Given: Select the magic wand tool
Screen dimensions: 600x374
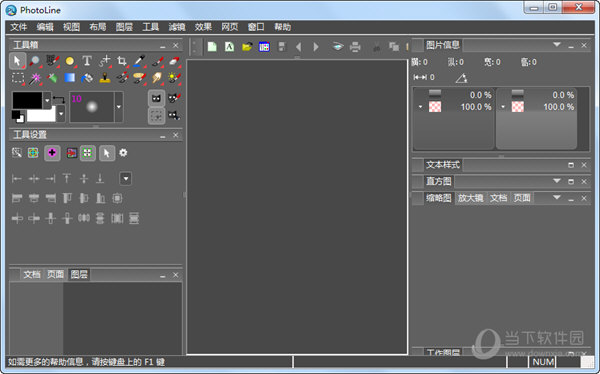Looking at the screenshot, I should (35, 78).
